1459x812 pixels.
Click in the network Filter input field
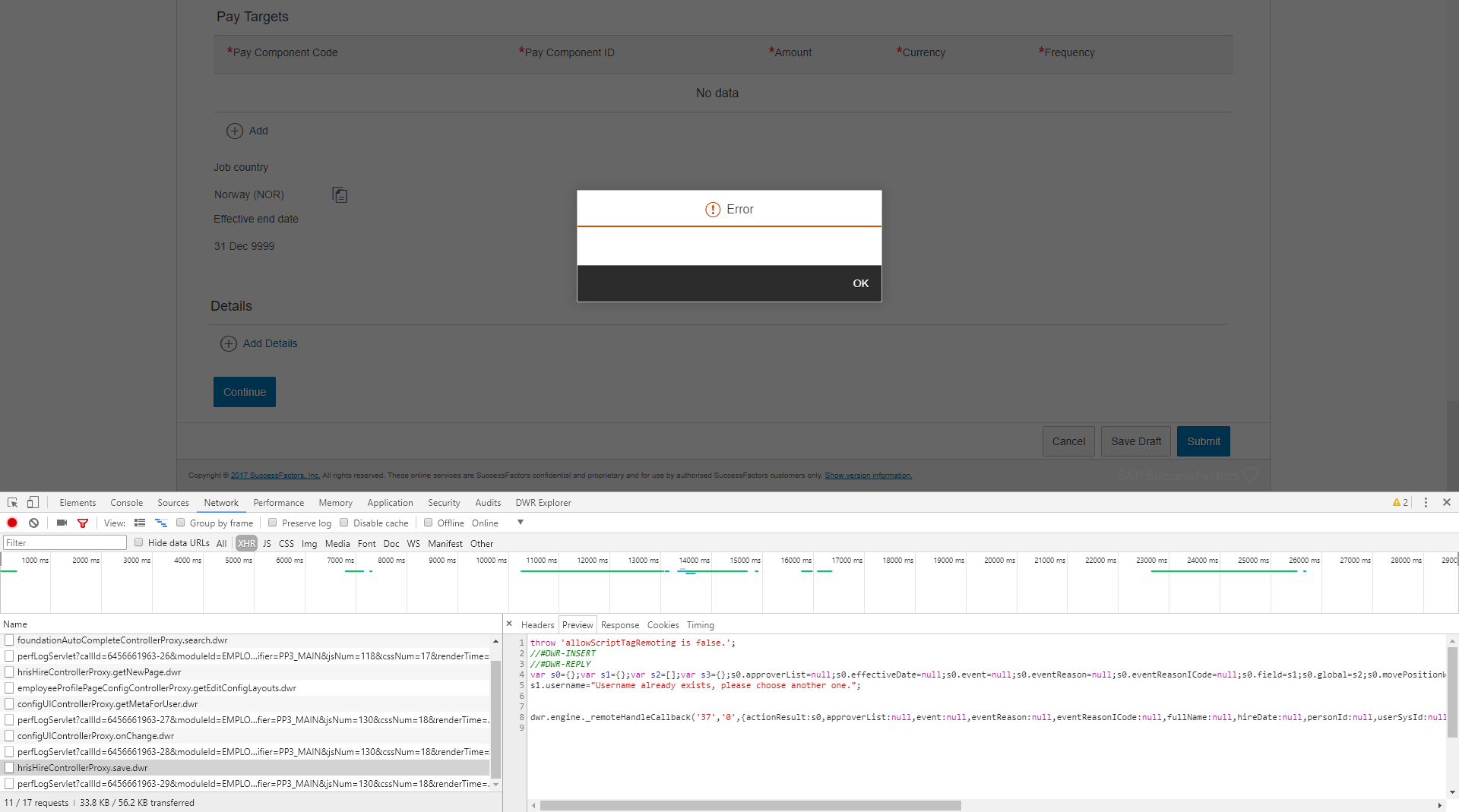65,542
